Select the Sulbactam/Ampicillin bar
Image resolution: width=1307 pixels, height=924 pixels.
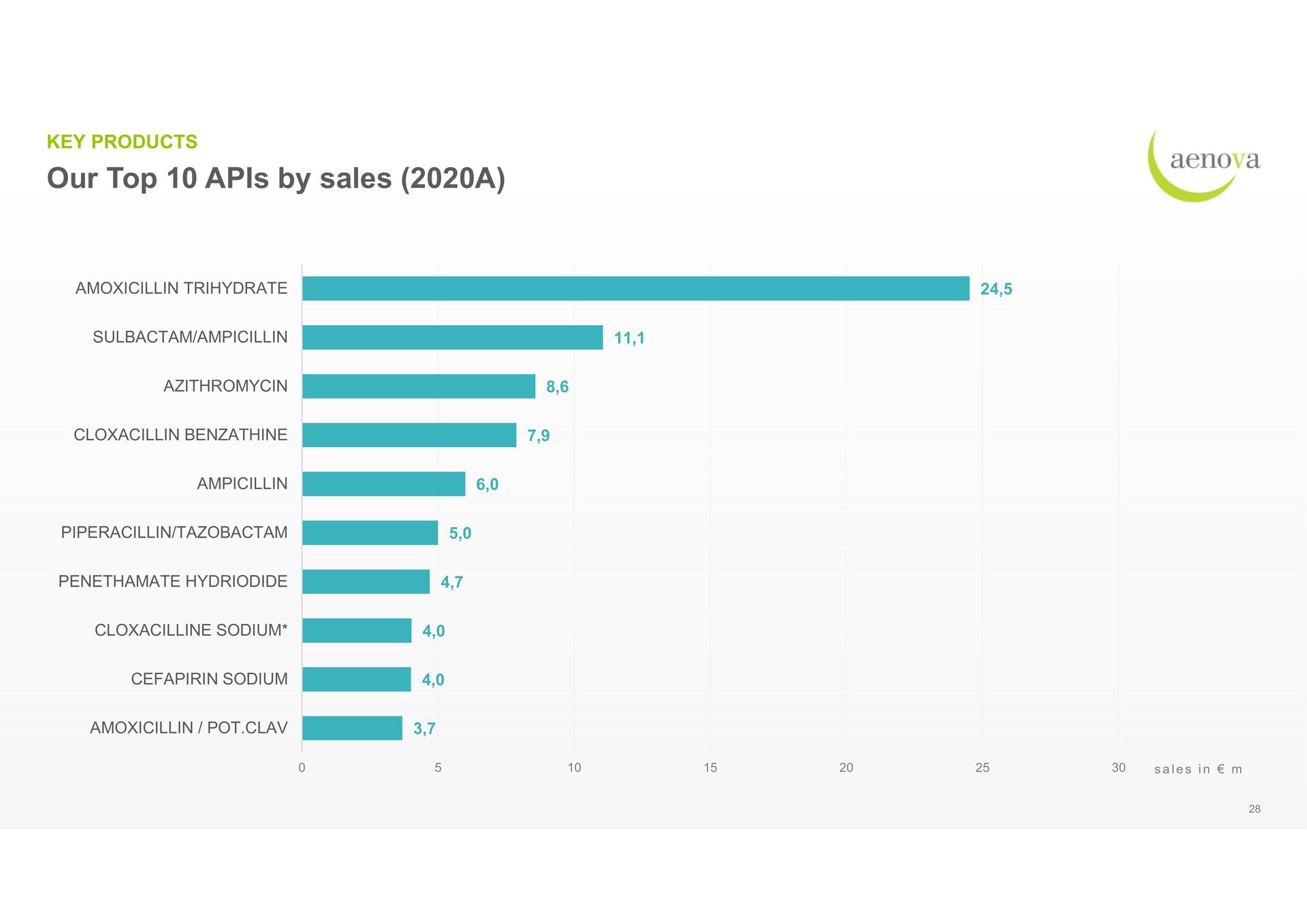453,337
